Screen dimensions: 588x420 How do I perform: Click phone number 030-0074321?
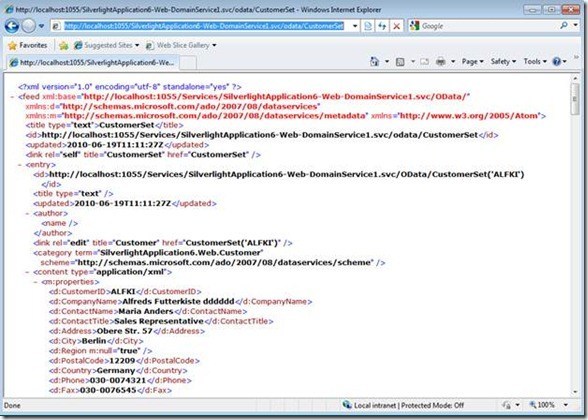tap(117, 380)
